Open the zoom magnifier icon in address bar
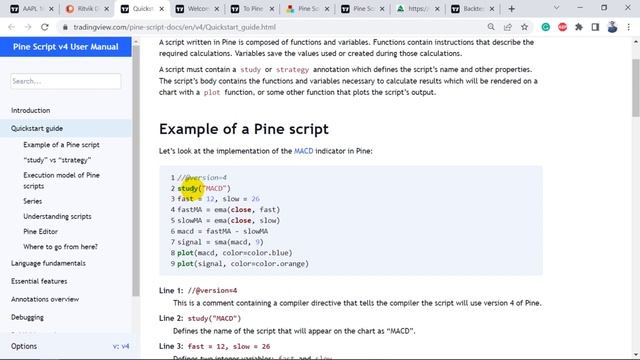The width and height of the screenshot is (640, 360). [491, 27]
